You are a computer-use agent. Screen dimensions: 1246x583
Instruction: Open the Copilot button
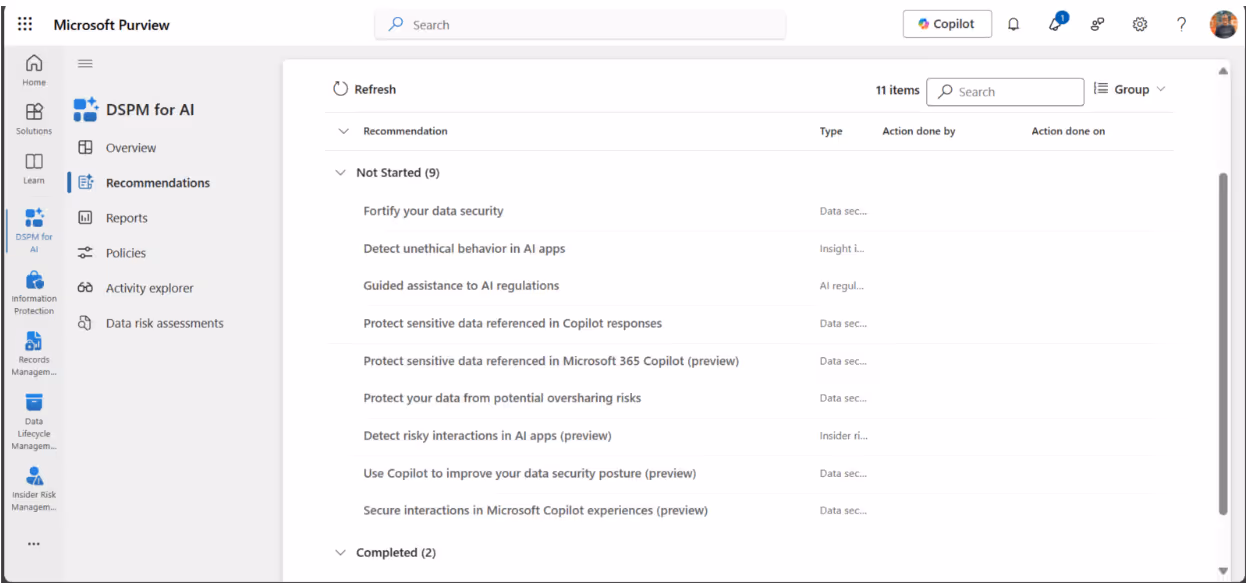tap(946, 24)
